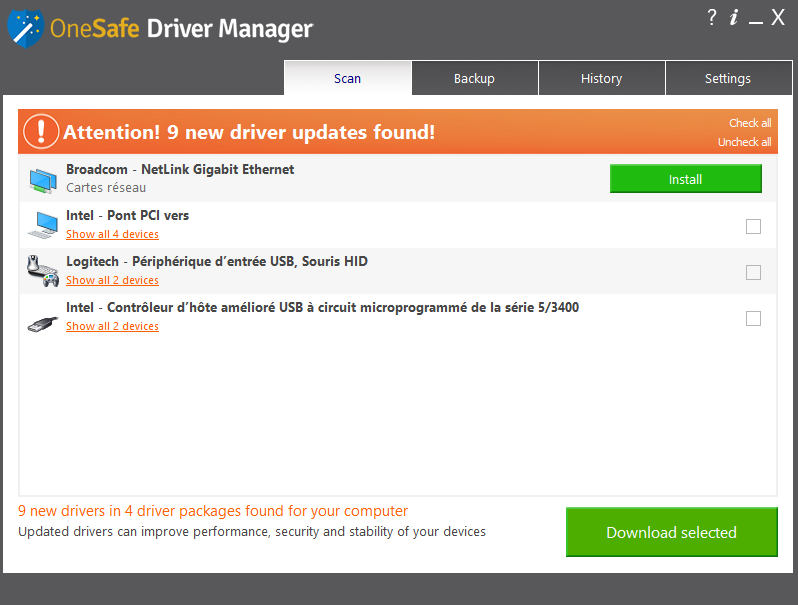798x605 pixels.
Task: Select the 'Cartes réseau' category text
Action: pos(106,187)
